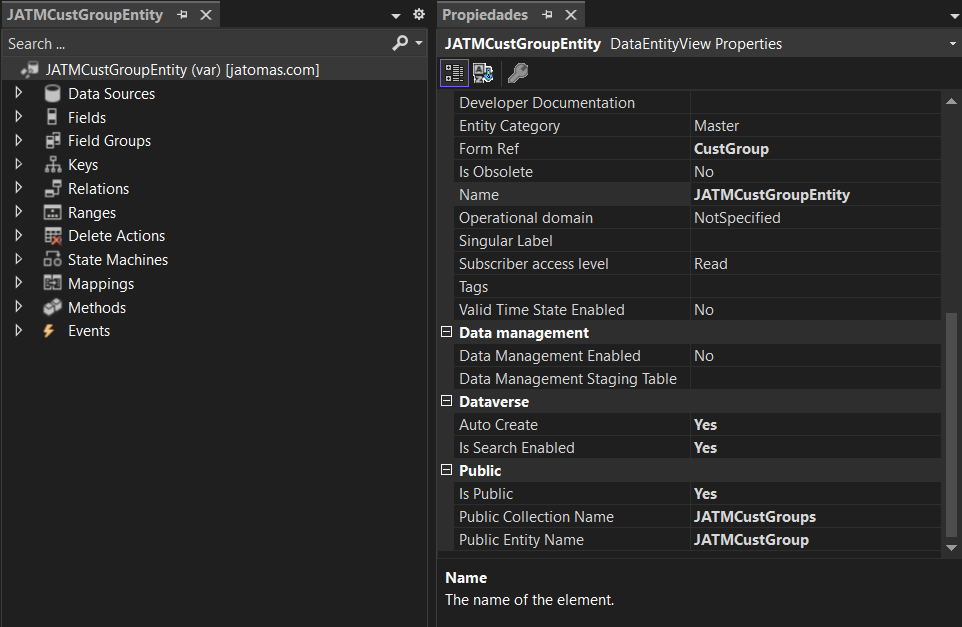This screenshot has height=627, width=962.
Task: Click the Mappings node icon
Action: coord(53,283)
